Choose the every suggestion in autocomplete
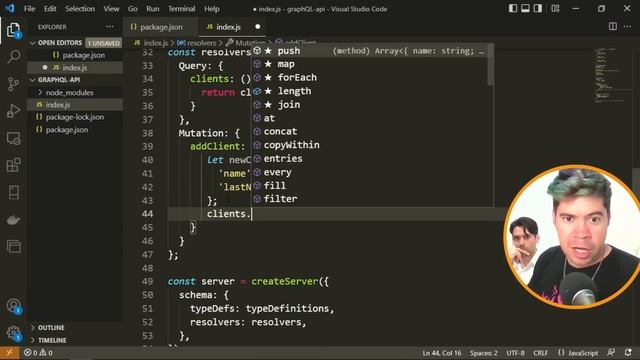The width and height of the screenshot is (640, 360). [x=369, y=172]
